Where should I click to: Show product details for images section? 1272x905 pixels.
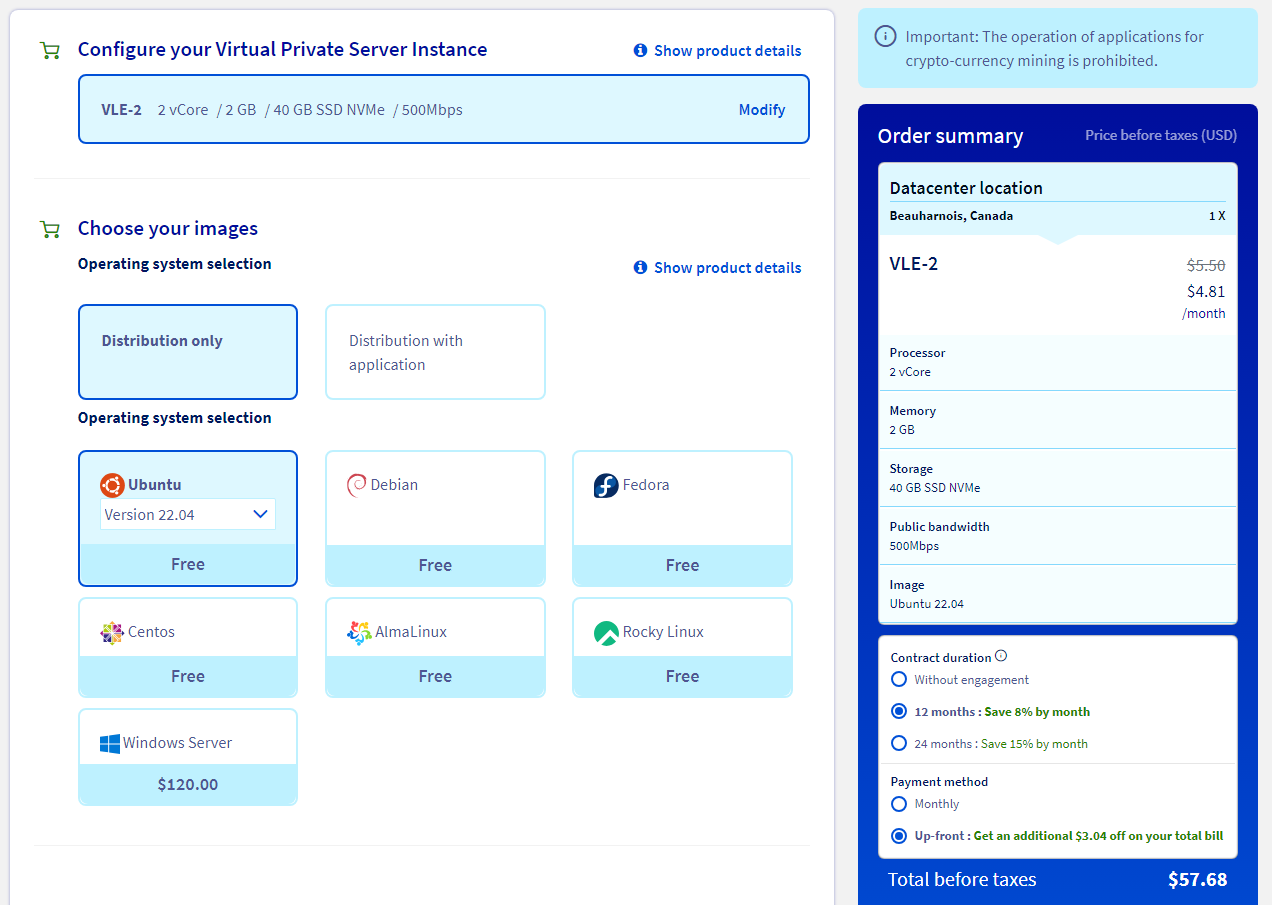pyautogui.click(x=717, y=268)
